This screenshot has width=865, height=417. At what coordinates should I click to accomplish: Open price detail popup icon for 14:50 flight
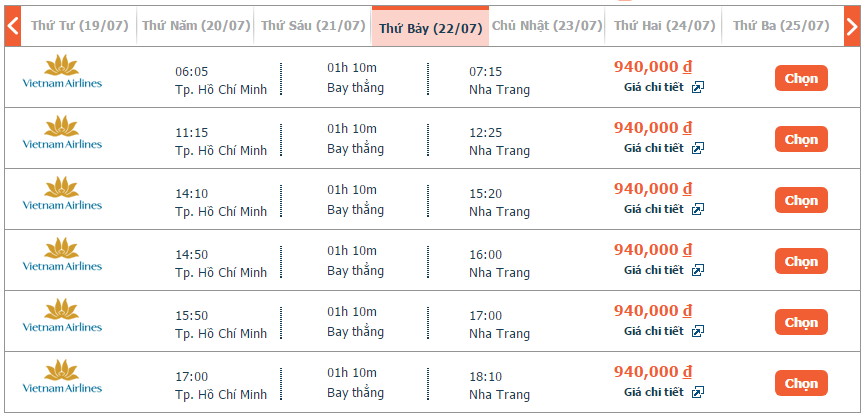698,270
